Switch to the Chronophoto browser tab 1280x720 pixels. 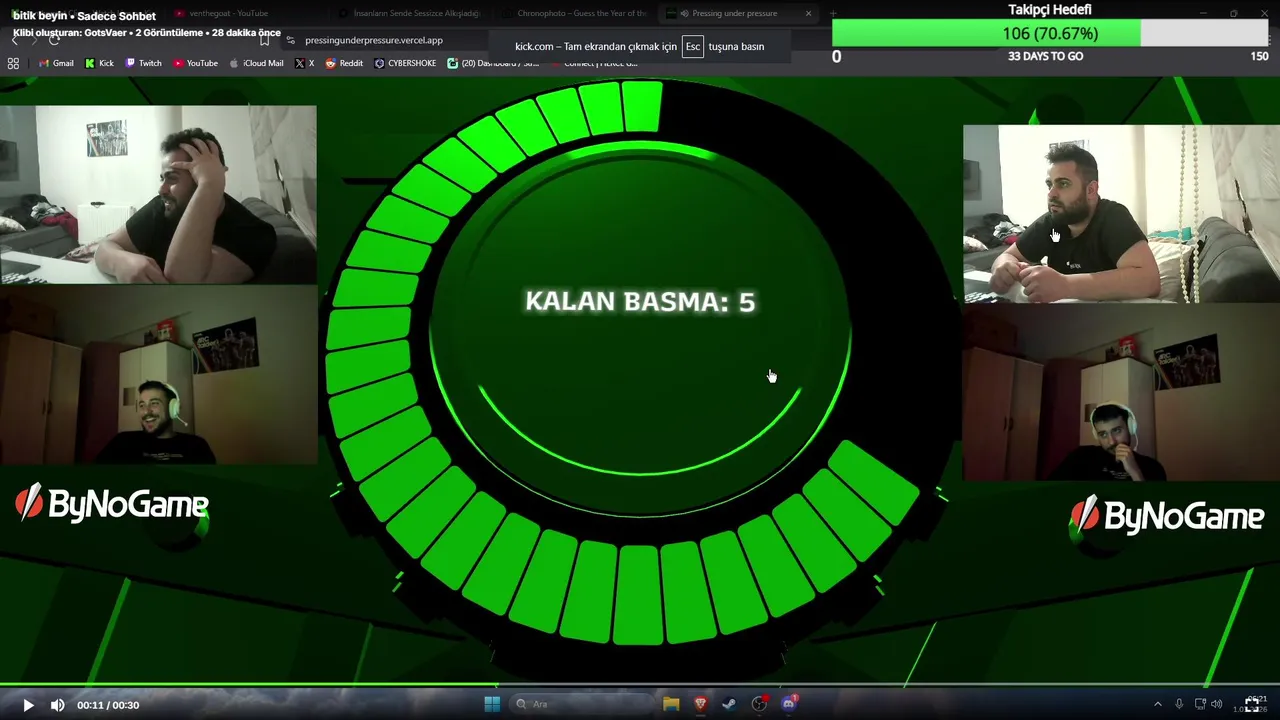(573, 13)
